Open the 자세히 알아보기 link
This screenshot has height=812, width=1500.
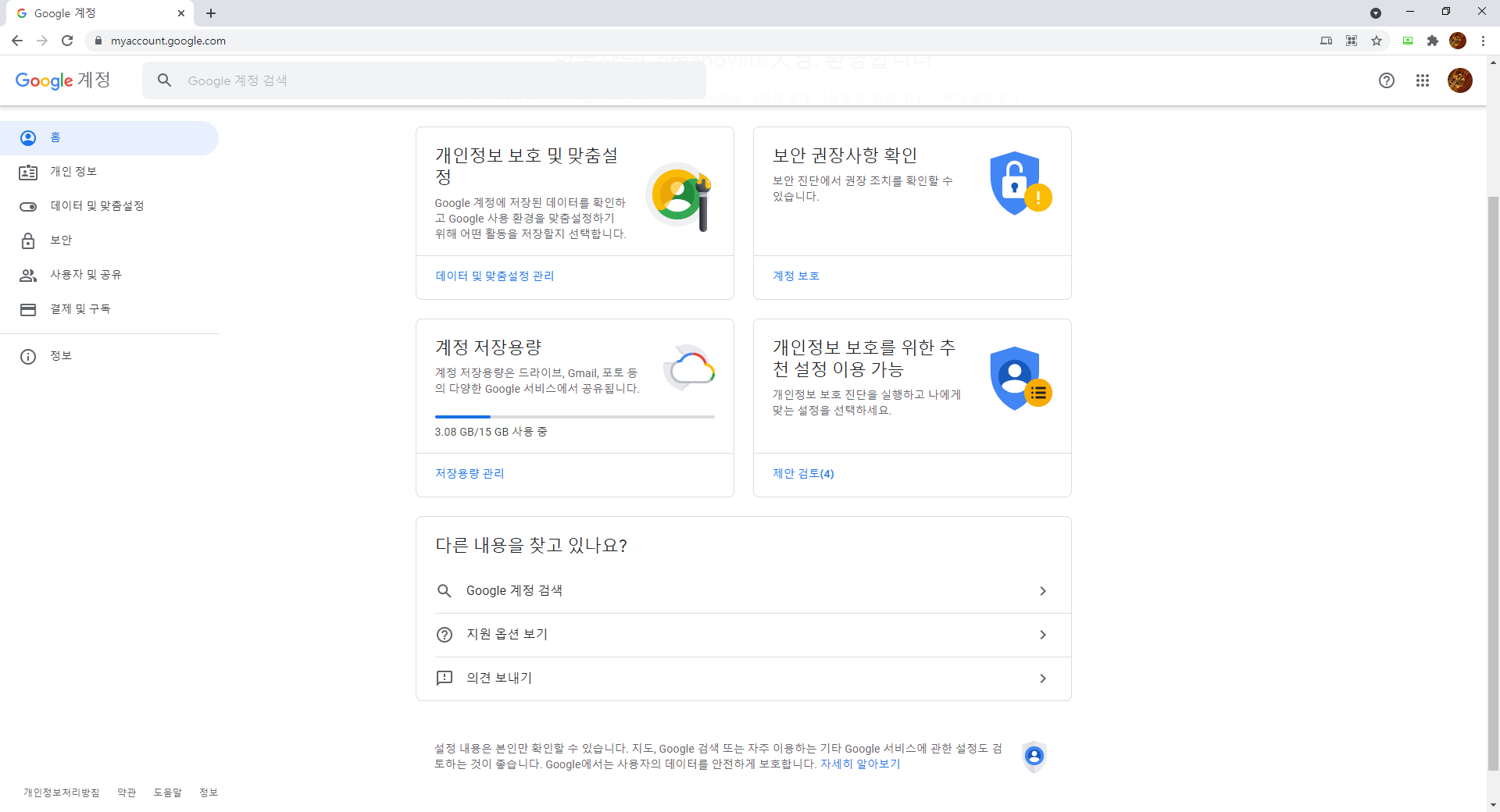(x=860, y=764)
